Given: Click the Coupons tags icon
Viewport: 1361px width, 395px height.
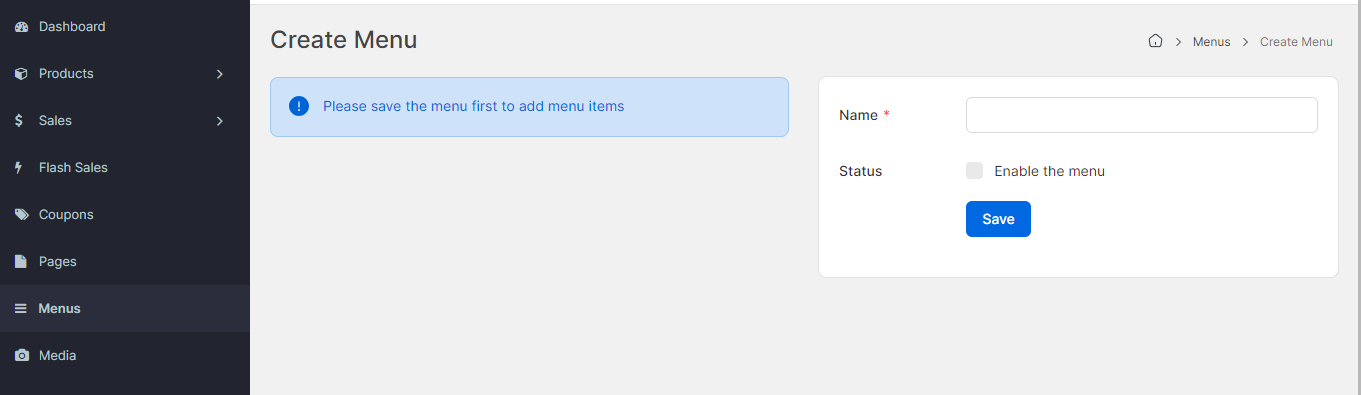Looking at the screenshot, I should pos(21,215).
